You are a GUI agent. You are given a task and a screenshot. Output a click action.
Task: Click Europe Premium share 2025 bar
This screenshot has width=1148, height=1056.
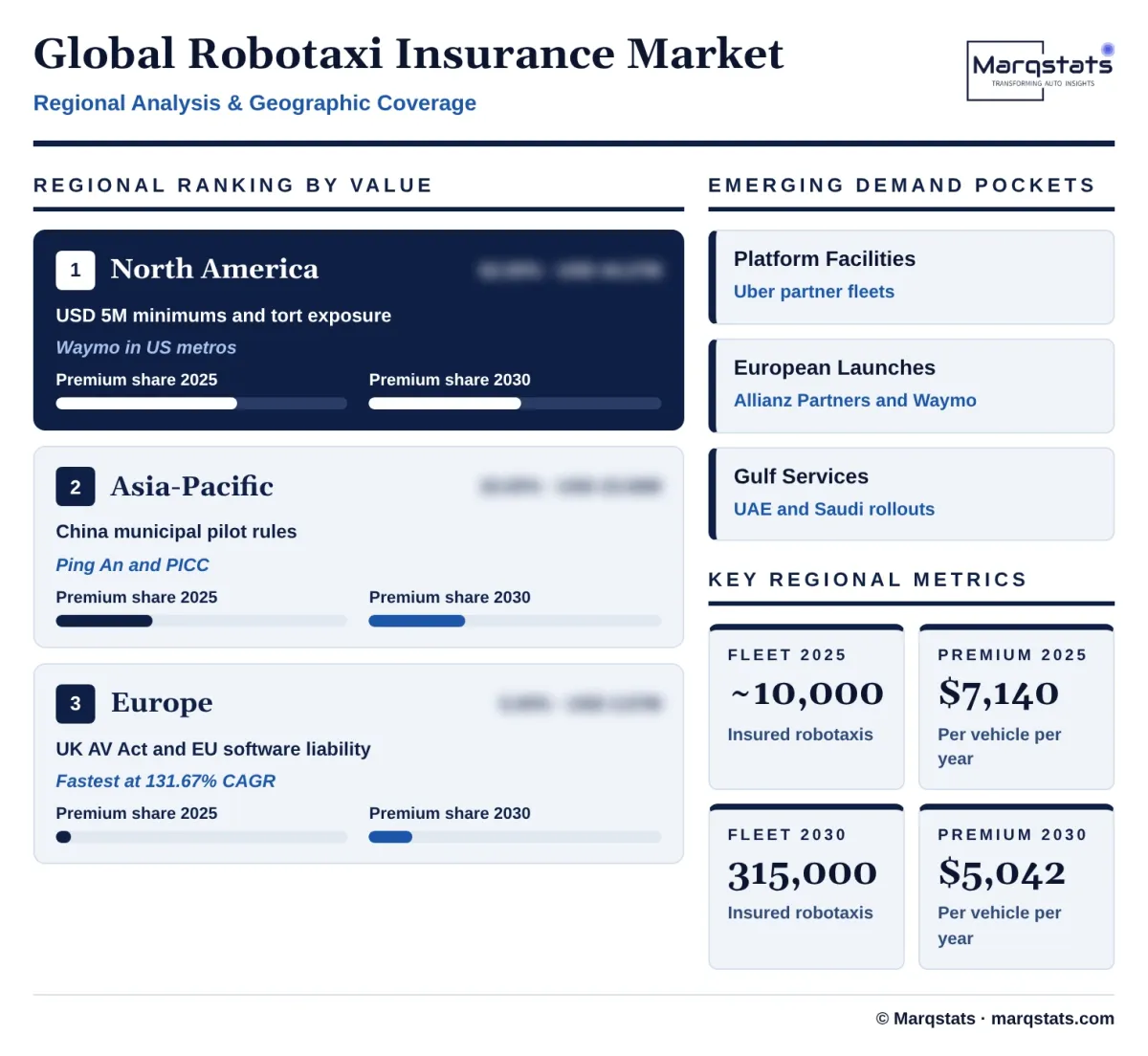tap(201, 837)
